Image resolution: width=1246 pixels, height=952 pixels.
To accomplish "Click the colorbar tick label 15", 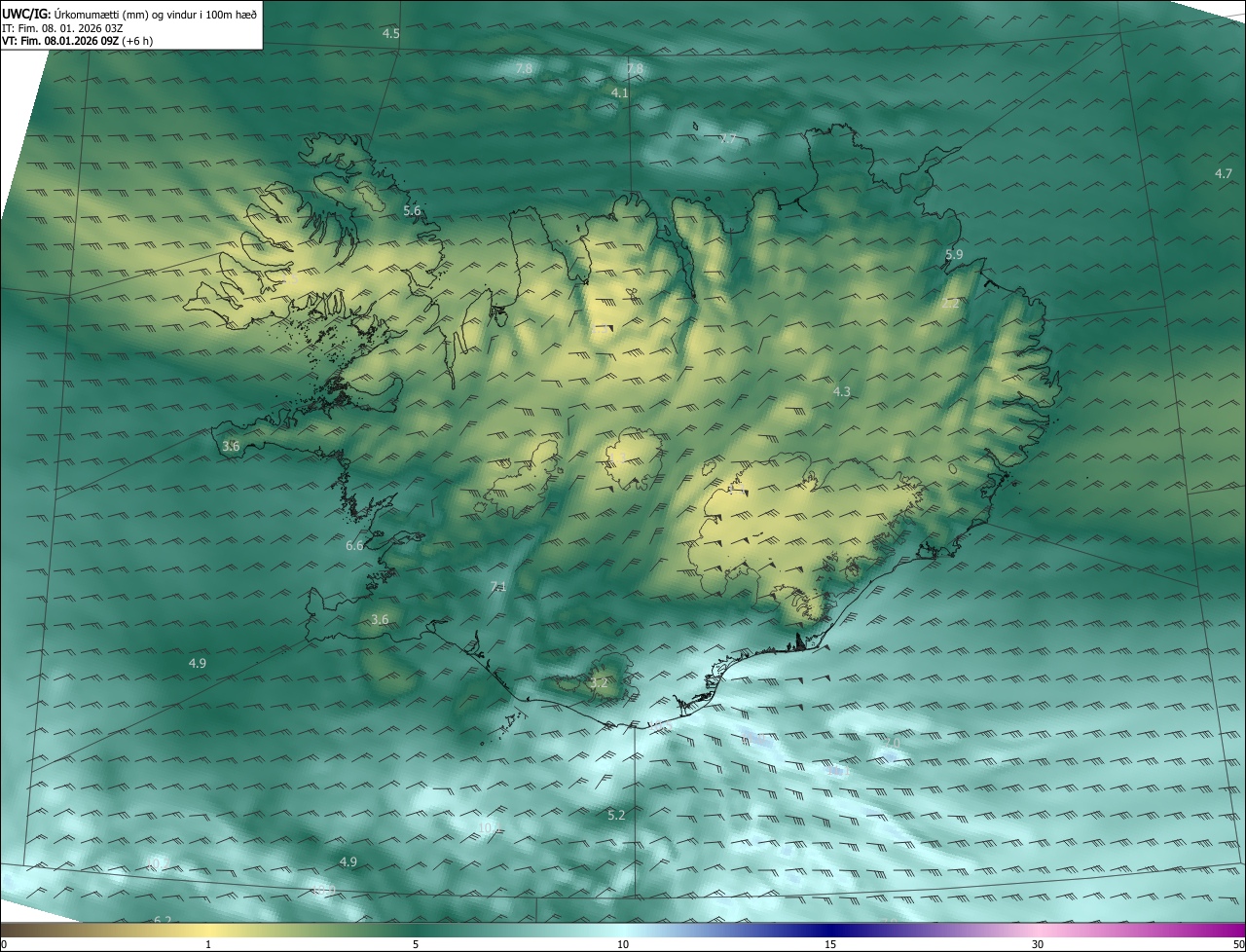I will pyautogui.click(x=830, y=944).
